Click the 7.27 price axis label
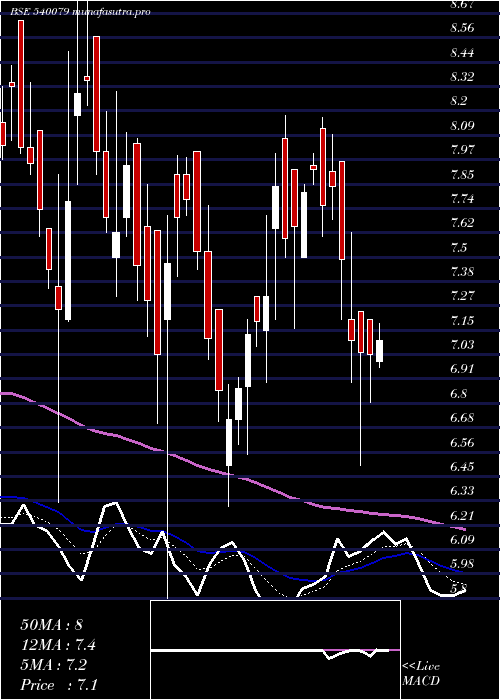500x700 pixels. (x=462, y=296)
